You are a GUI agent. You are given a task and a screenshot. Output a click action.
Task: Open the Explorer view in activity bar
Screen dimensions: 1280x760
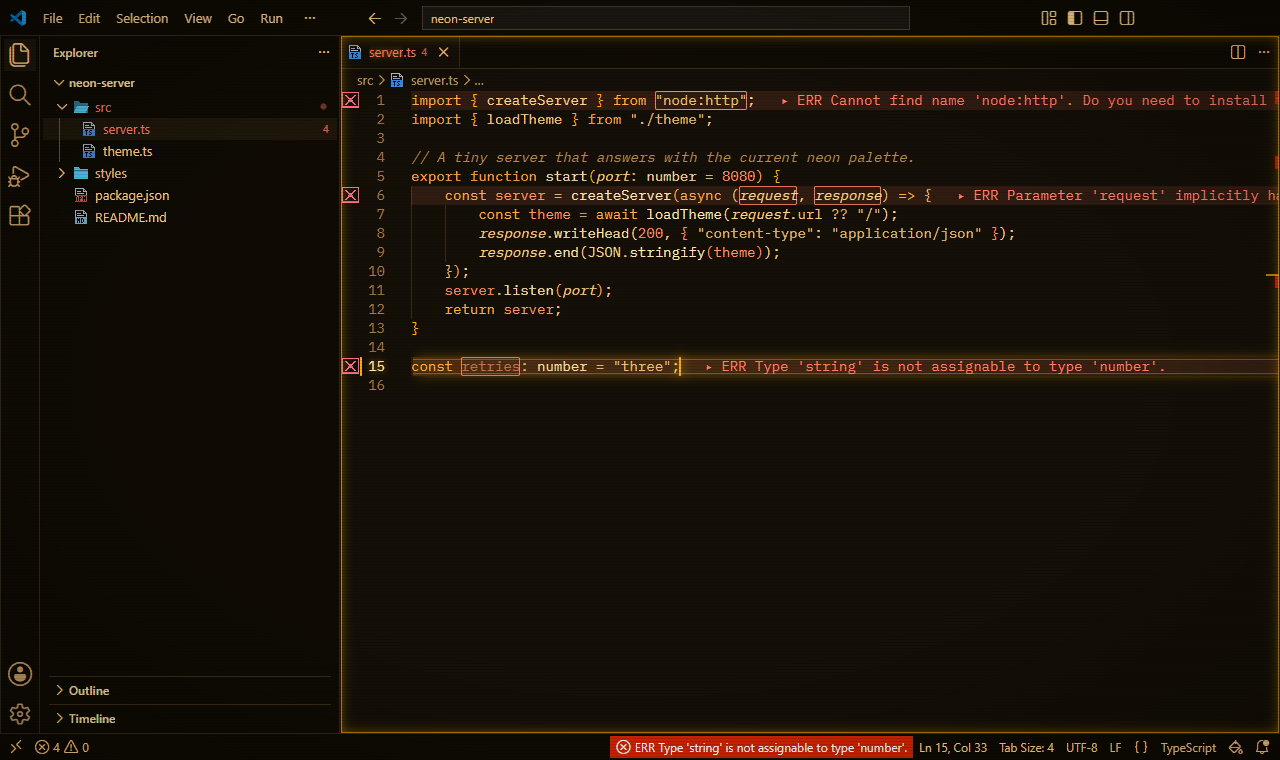click(x=19, y=55)
